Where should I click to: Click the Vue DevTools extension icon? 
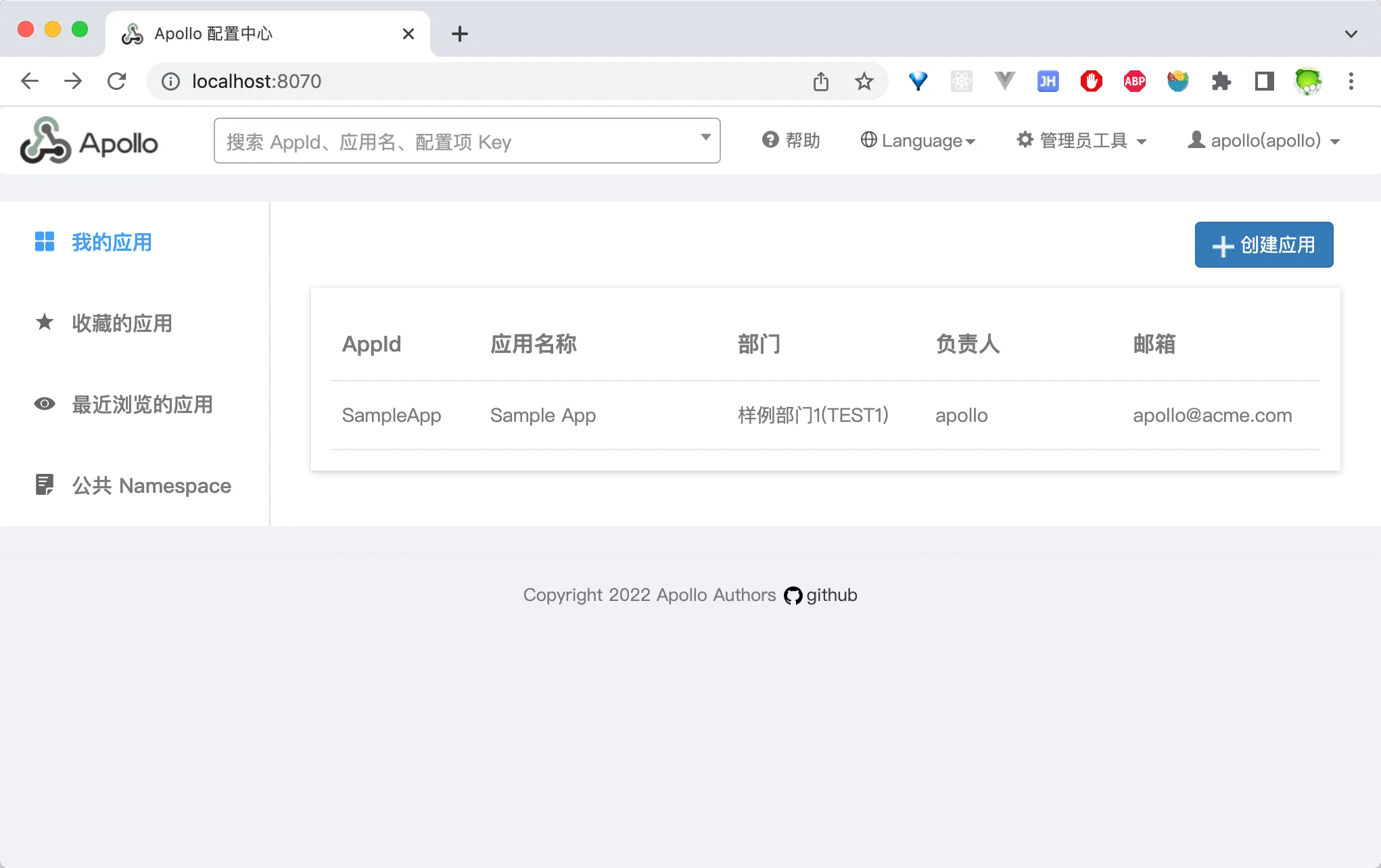click(x=1004, y=81)
